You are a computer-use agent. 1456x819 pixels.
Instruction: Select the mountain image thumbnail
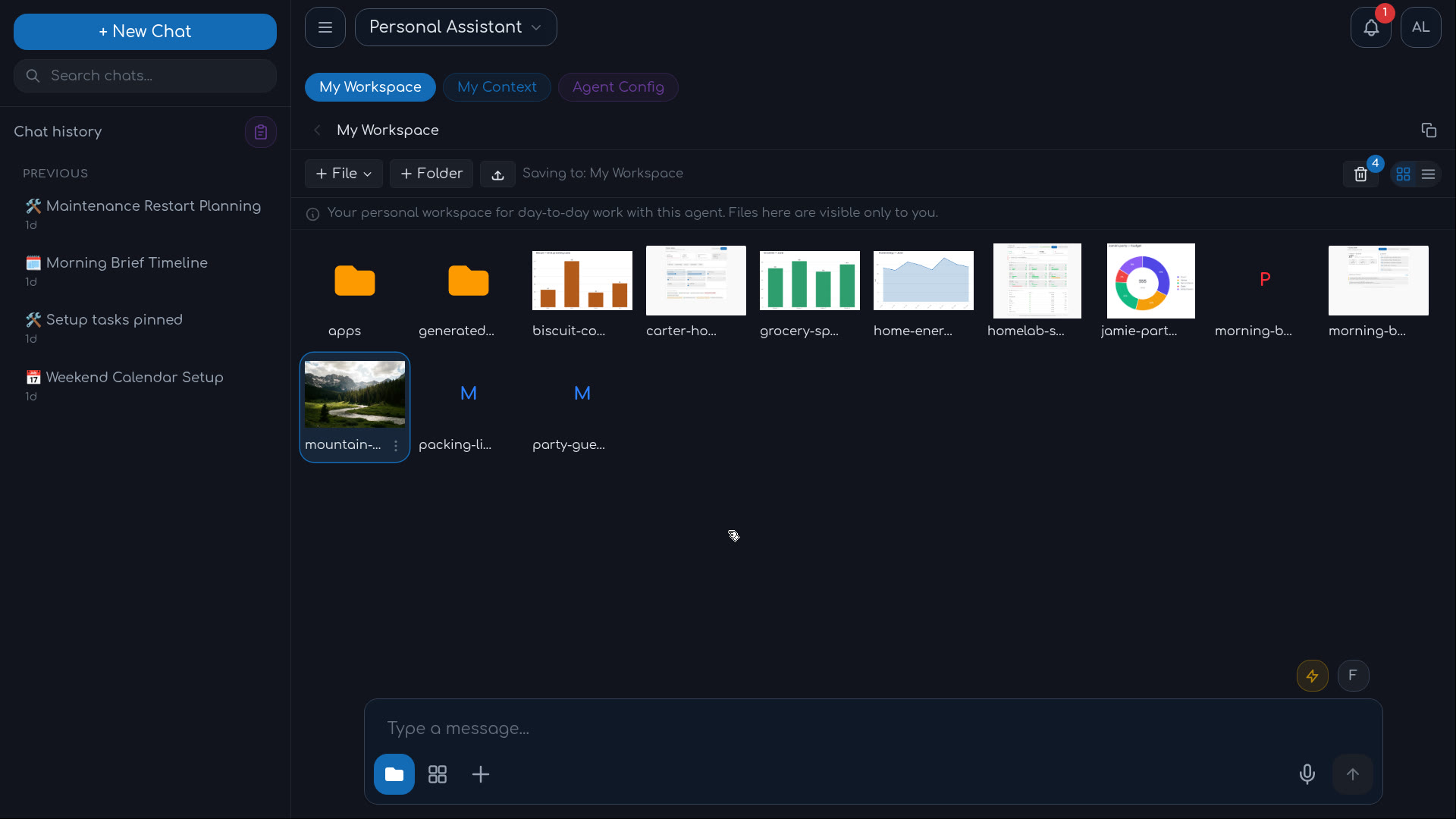tap(355, 394)
